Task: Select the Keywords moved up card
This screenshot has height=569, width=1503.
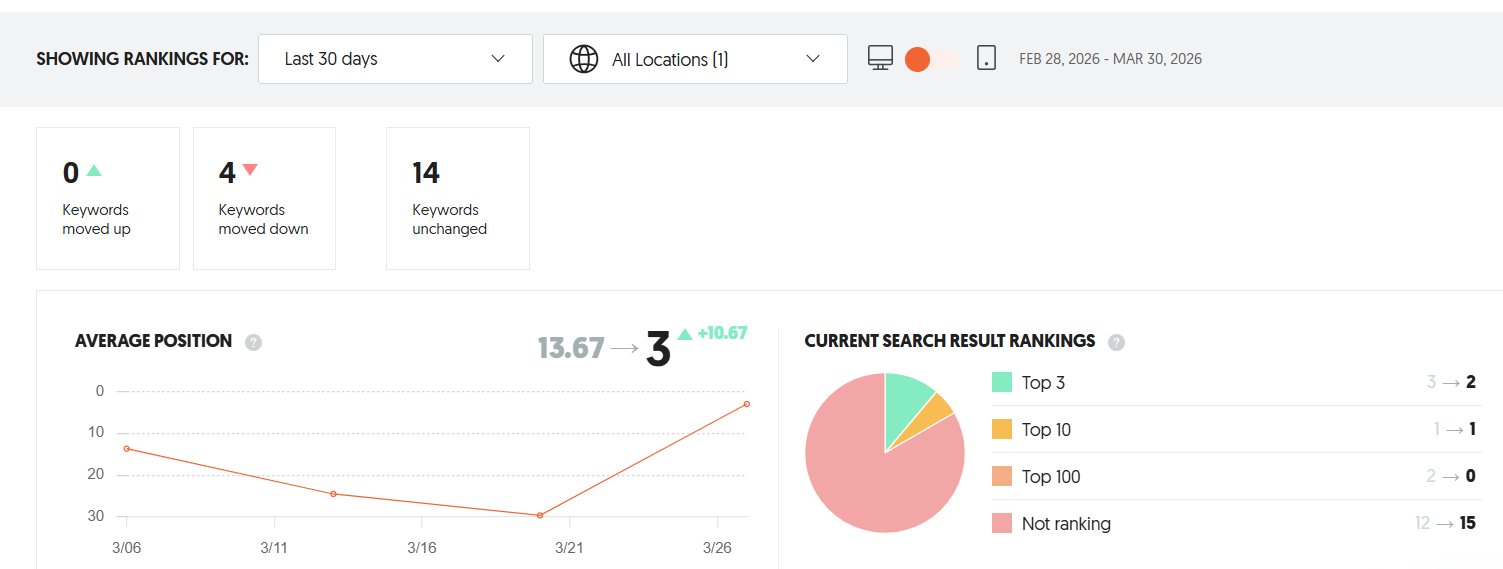Action: pyautogui.click(x=108, y=198)
